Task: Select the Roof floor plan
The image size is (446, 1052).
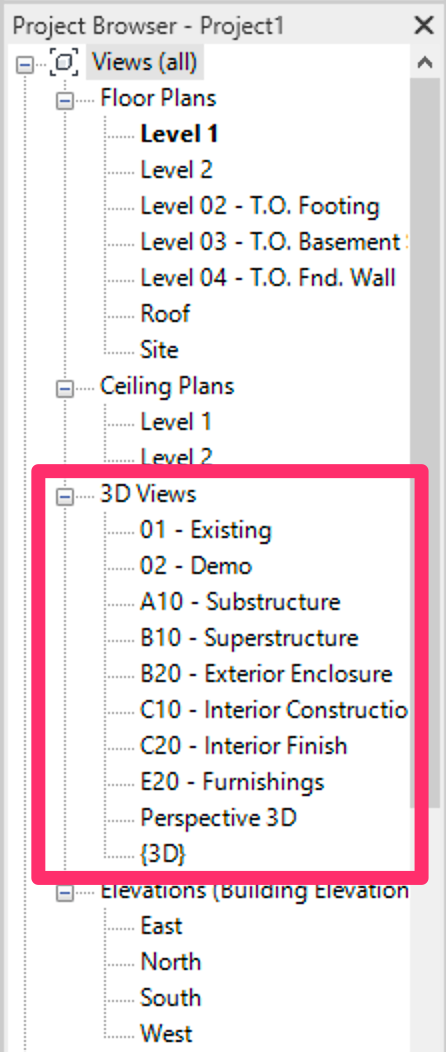Action: click(165, 313)
